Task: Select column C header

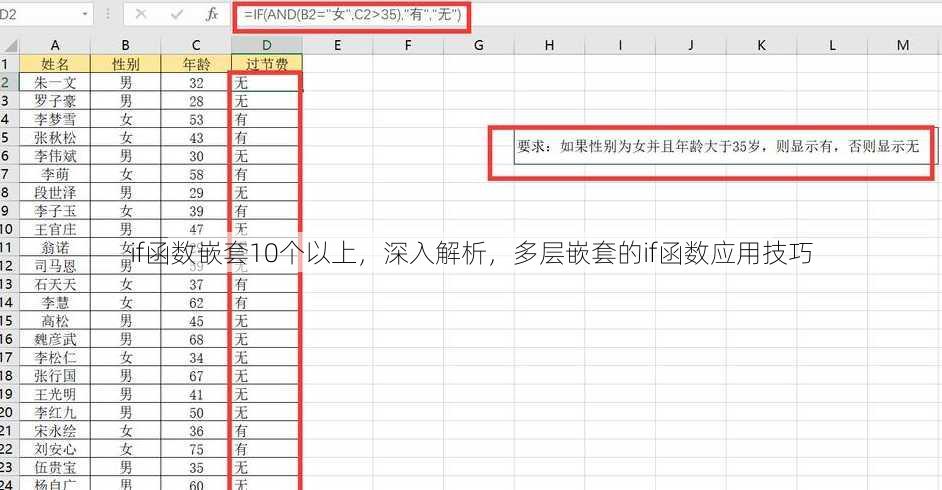Action: pos(196,45)
